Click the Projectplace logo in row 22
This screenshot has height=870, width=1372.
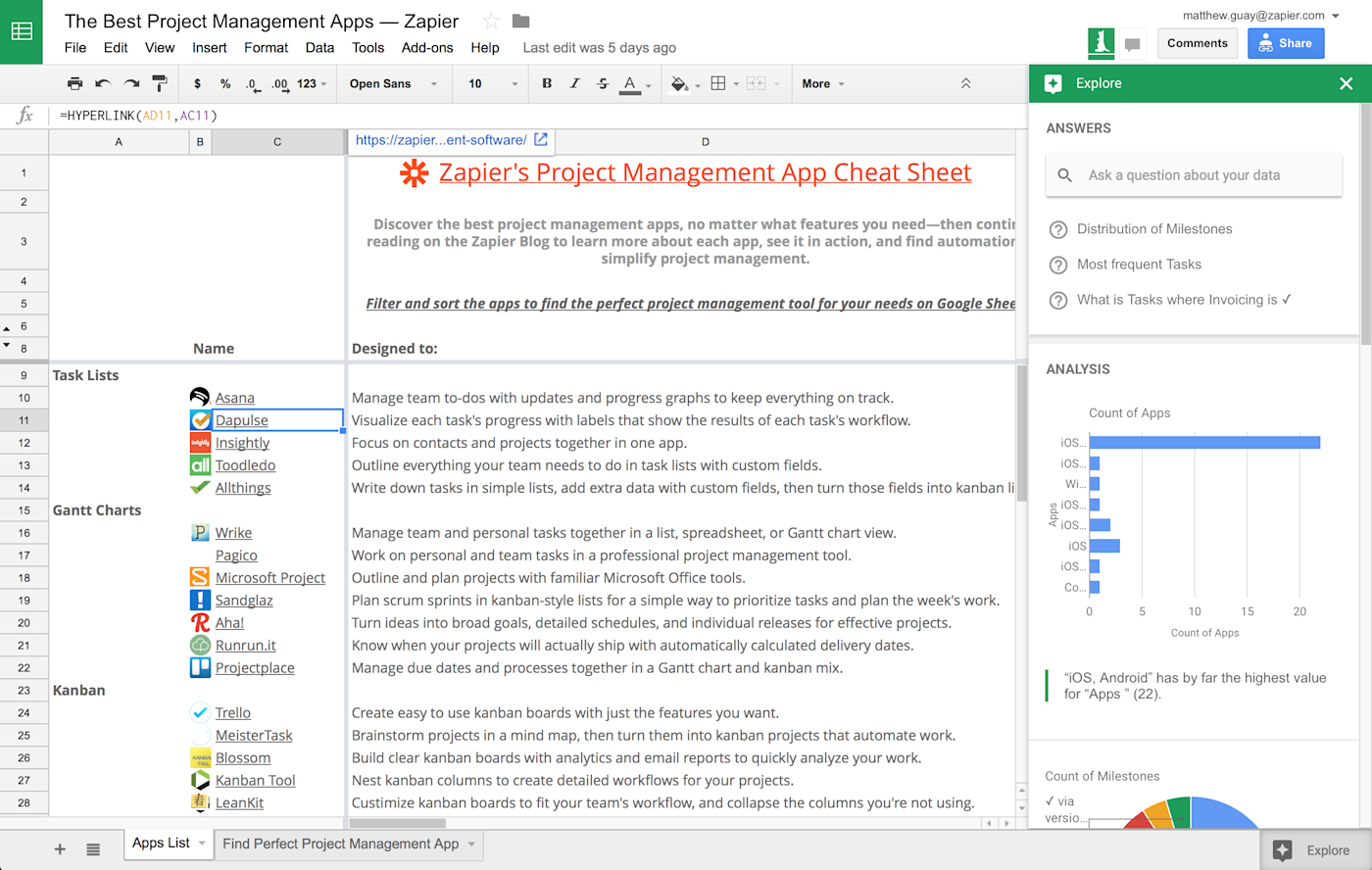pos(200,667)
